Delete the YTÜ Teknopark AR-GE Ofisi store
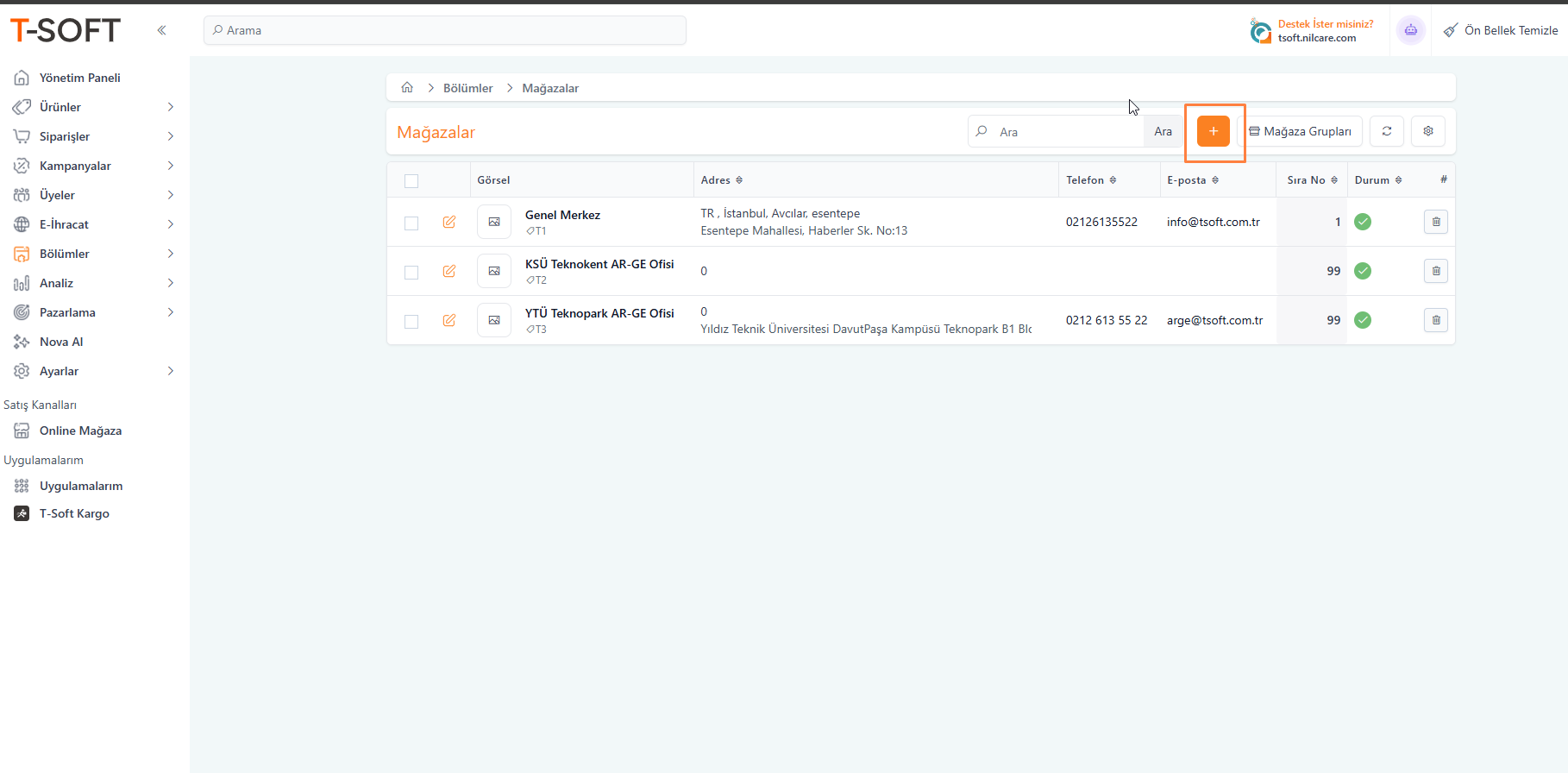The height and width of the screenshot is (773, 1568). coord(1436,320)
